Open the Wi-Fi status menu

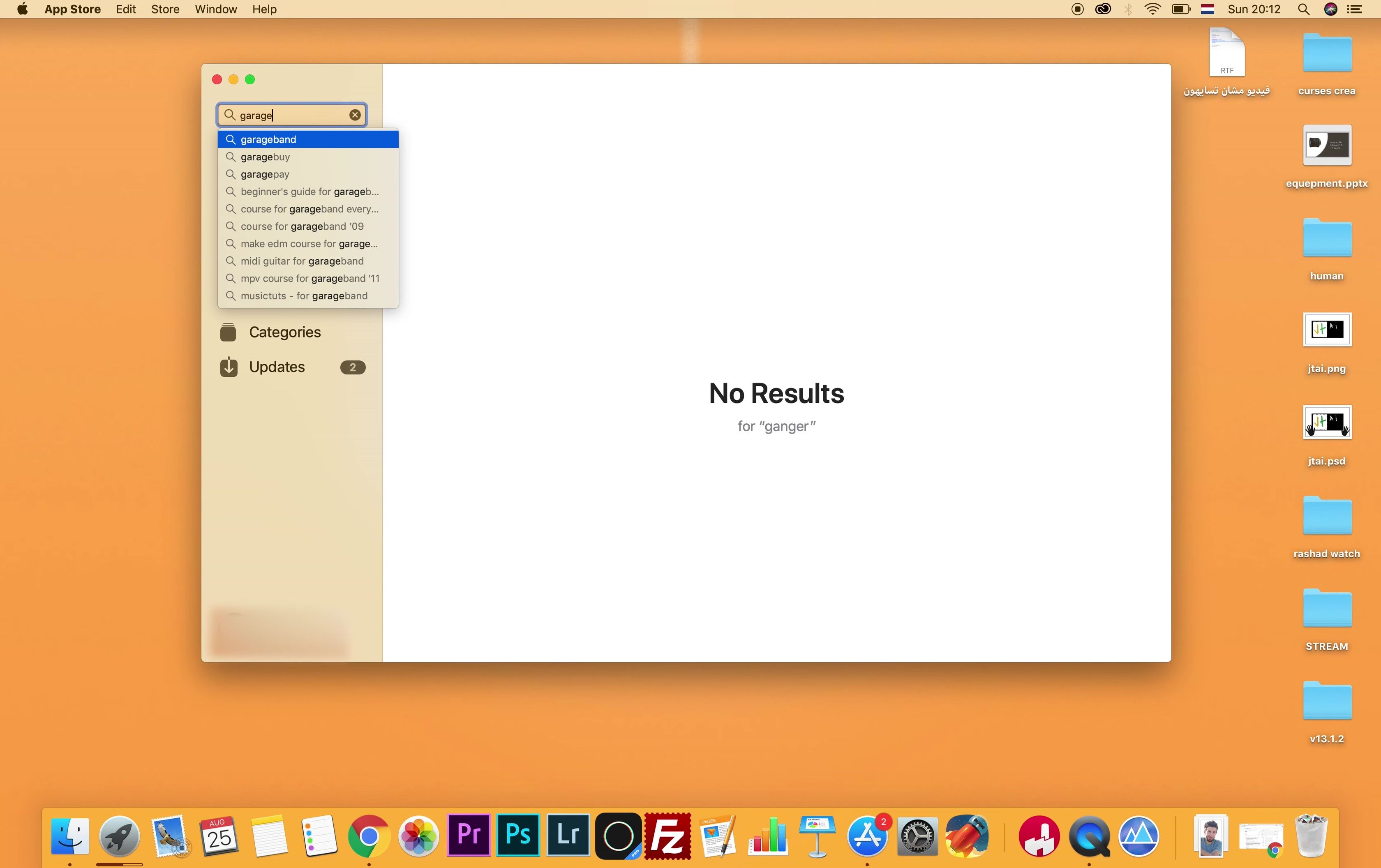(1153, 9)
